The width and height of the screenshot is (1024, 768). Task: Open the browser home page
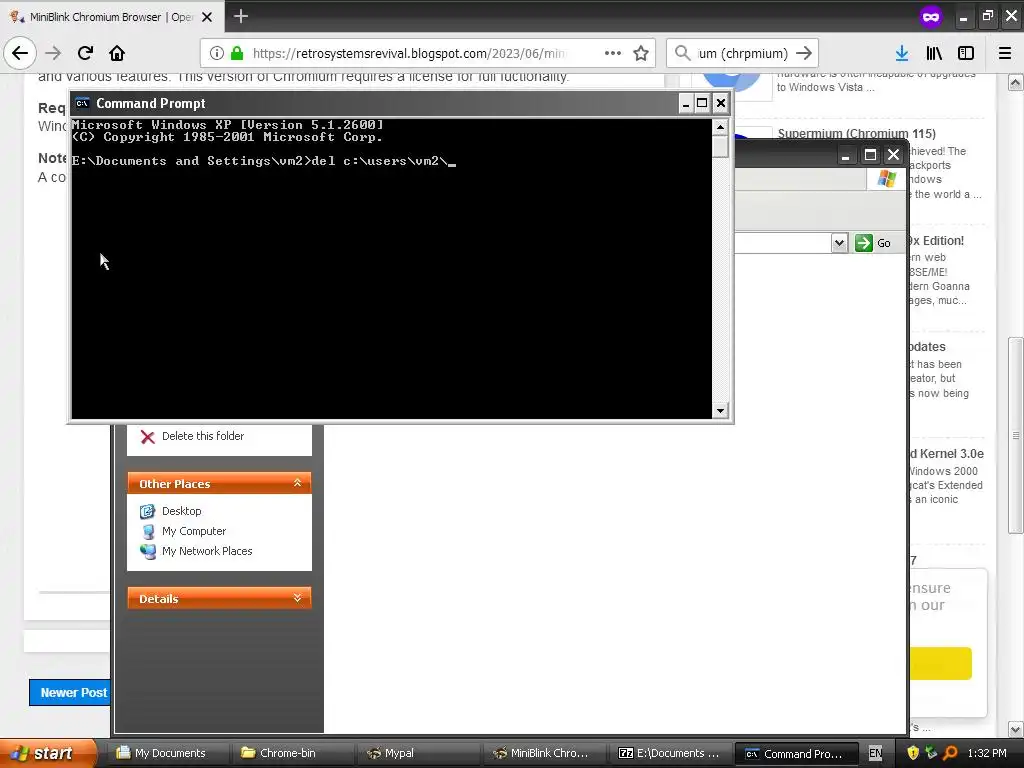[x=117, y=53]
